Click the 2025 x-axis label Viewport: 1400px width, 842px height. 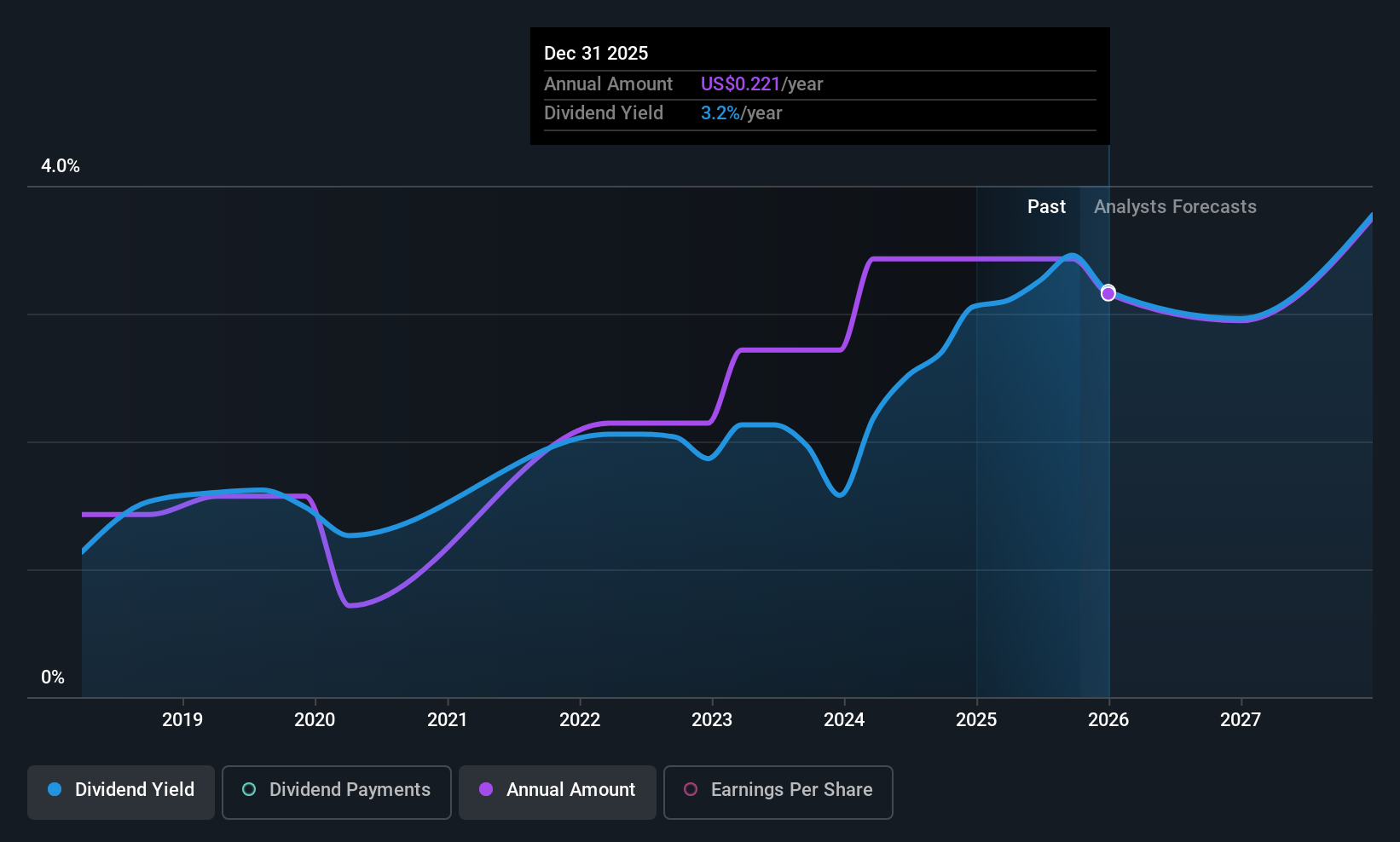(x=976, y=719)
